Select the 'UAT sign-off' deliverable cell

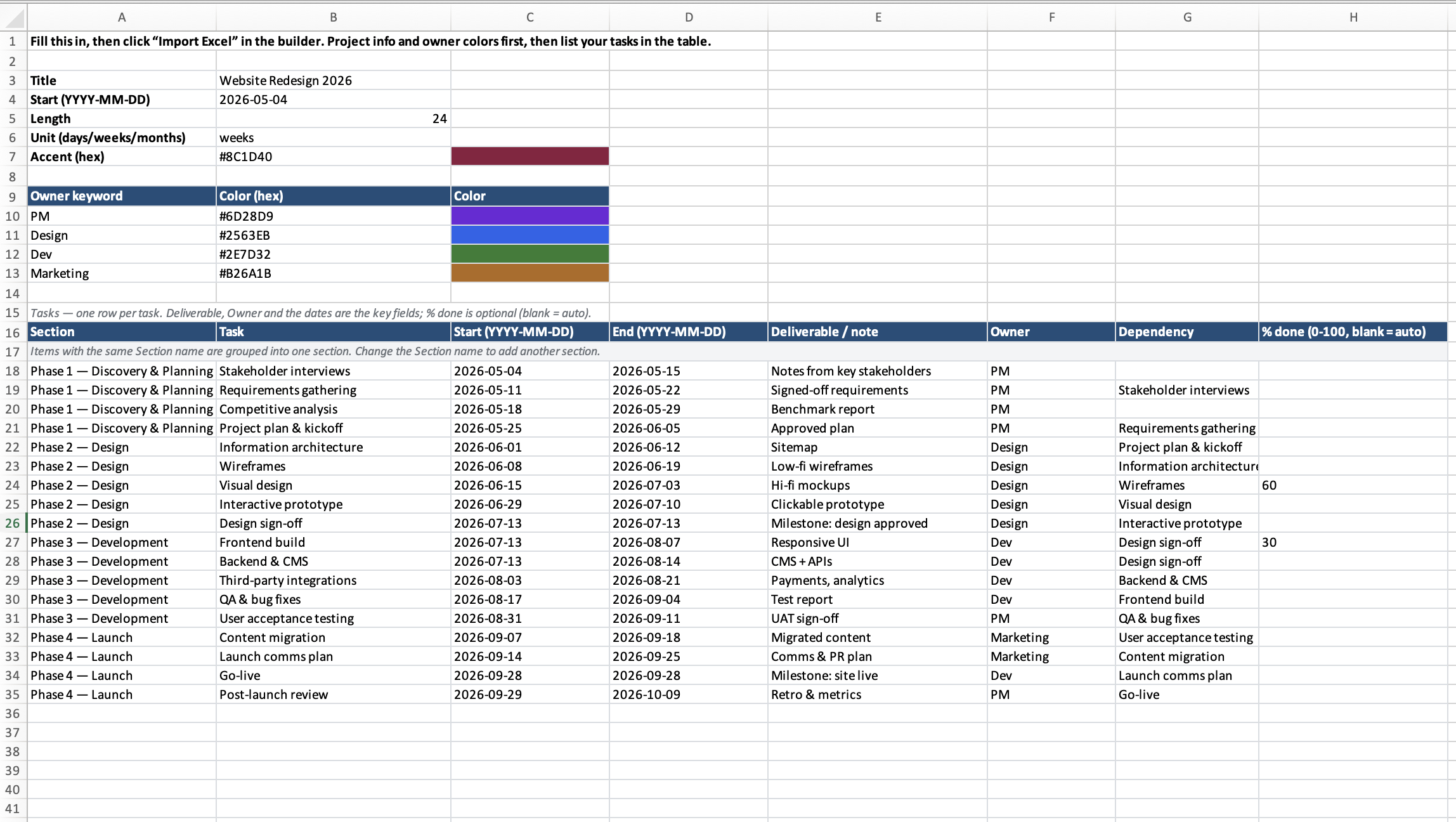click(x=878, y=618)
